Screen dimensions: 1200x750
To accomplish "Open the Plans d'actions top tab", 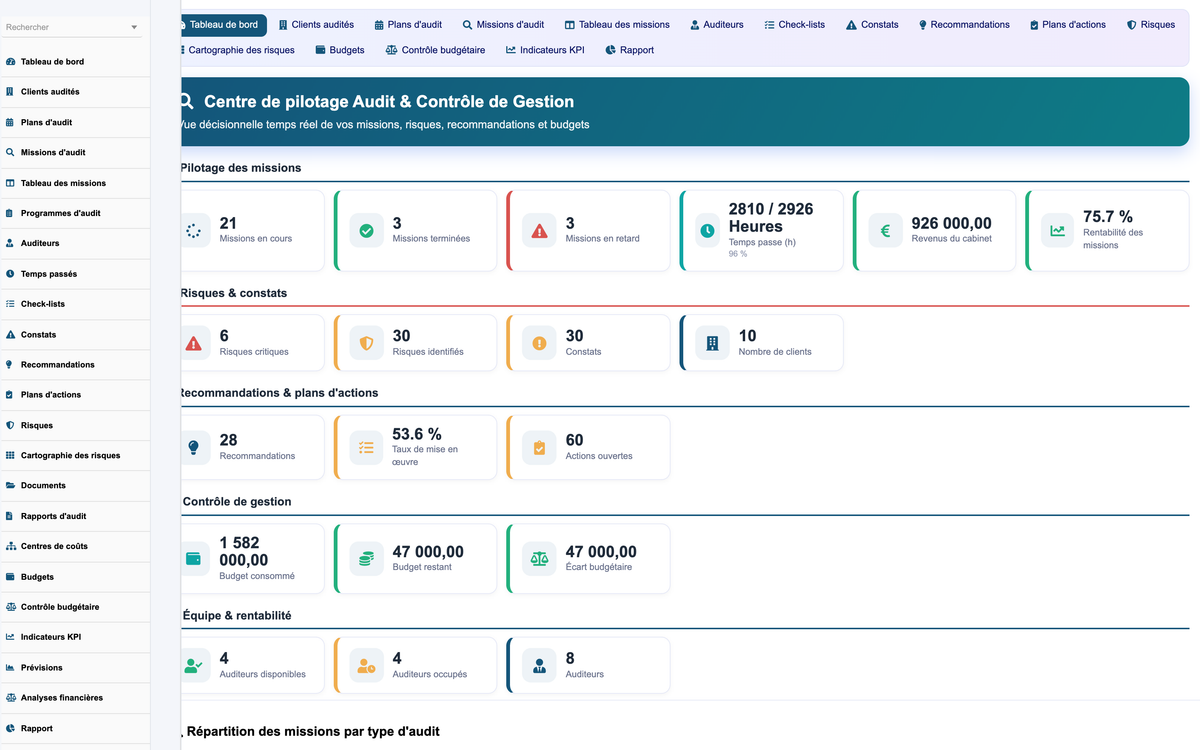I will click(1067, 25).
